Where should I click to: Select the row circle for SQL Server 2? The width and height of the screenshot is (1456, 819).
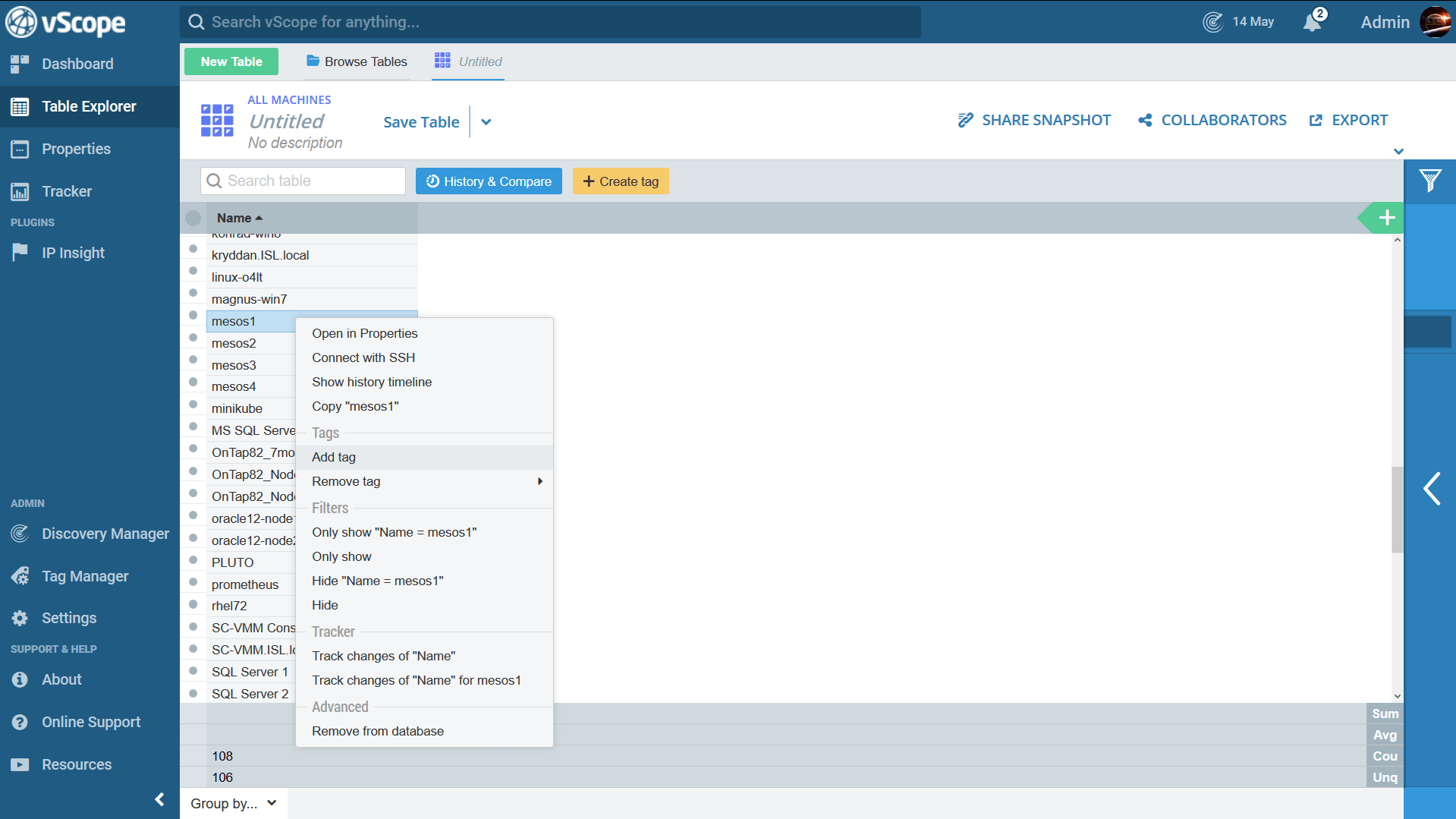(193, 693)
